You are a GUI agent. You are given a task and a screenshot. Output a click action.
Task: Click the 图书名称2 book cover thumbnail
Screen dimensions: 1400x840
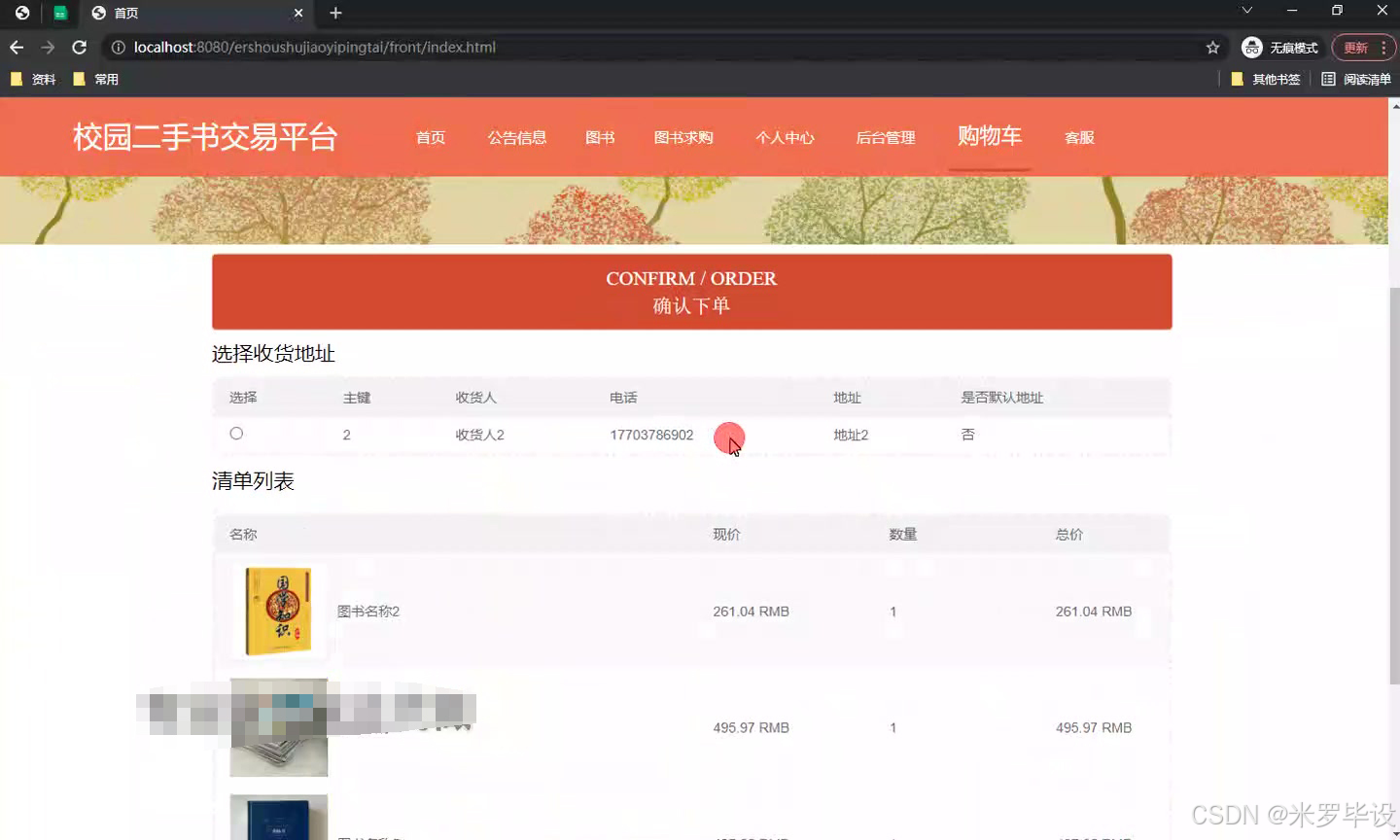278,612
